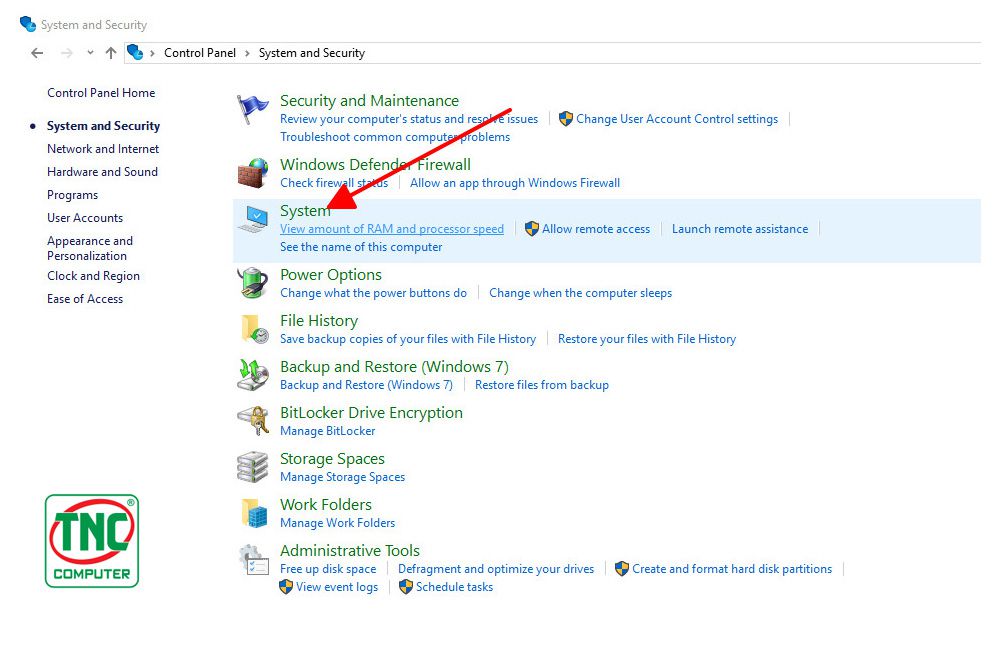
Task: Click the Security and Maintenance flag icon
Action: coord(253,109)
